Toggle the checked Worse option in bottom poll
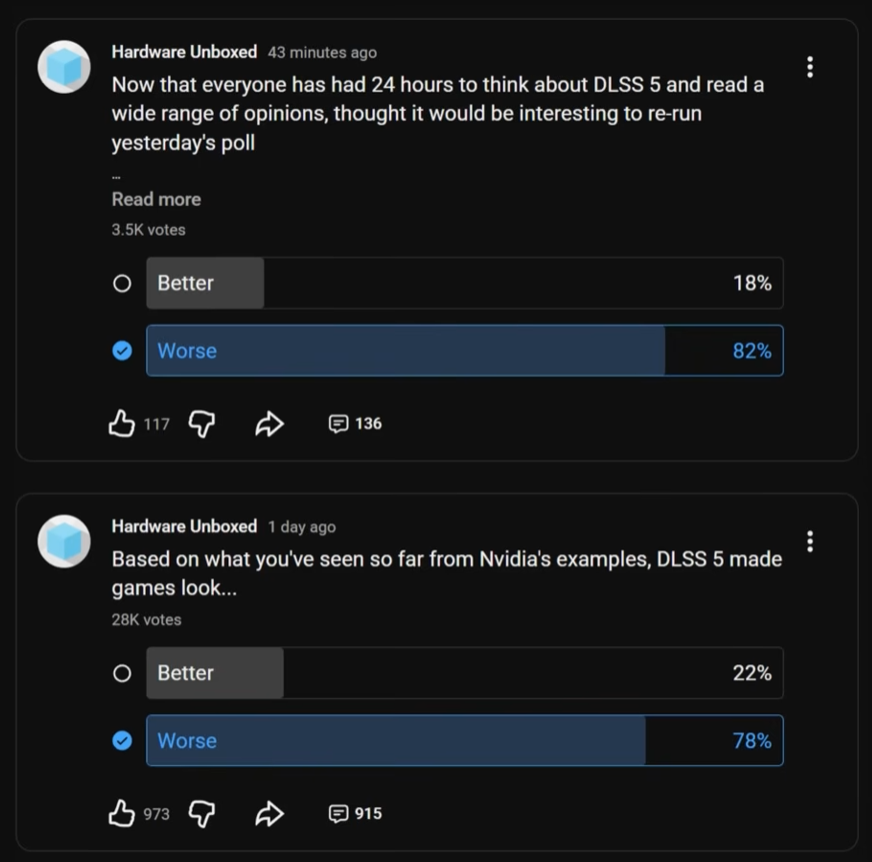 tap(122, 741)
